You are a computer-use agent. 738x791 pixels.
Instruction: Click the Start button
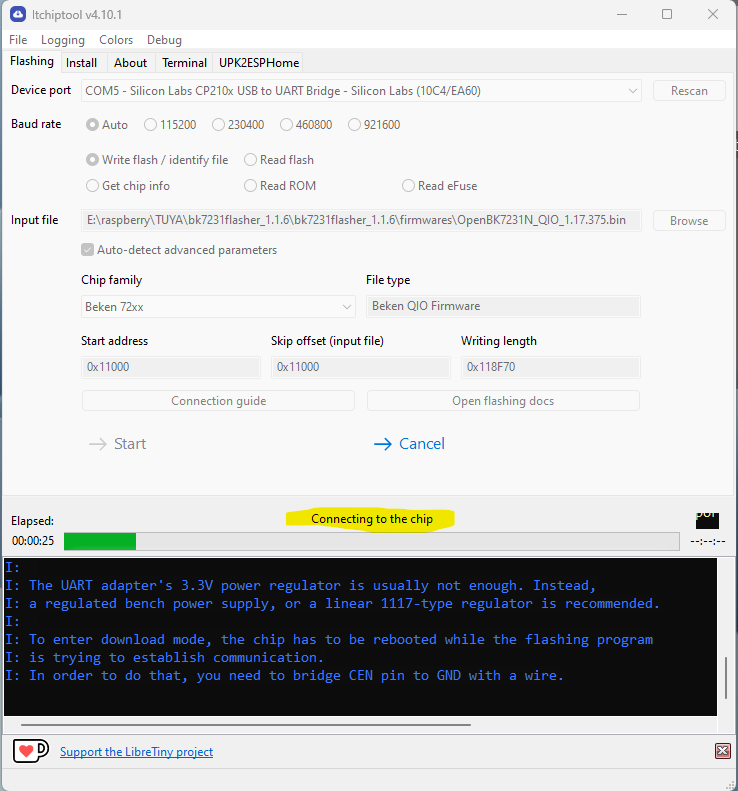tap(118, 444)
